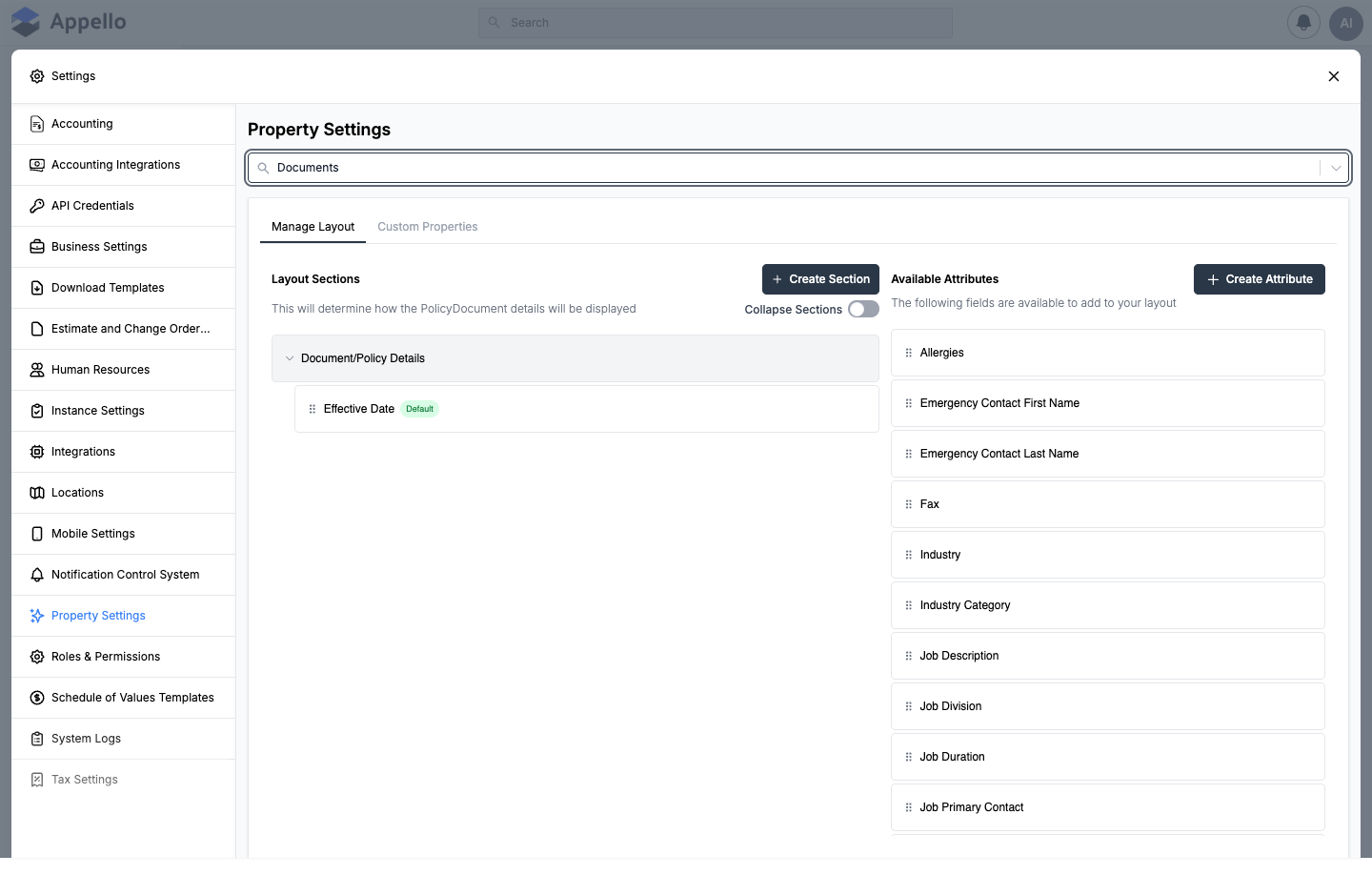
Task: Open Schedule of Values Templates
Action: [x=124, y=698]
